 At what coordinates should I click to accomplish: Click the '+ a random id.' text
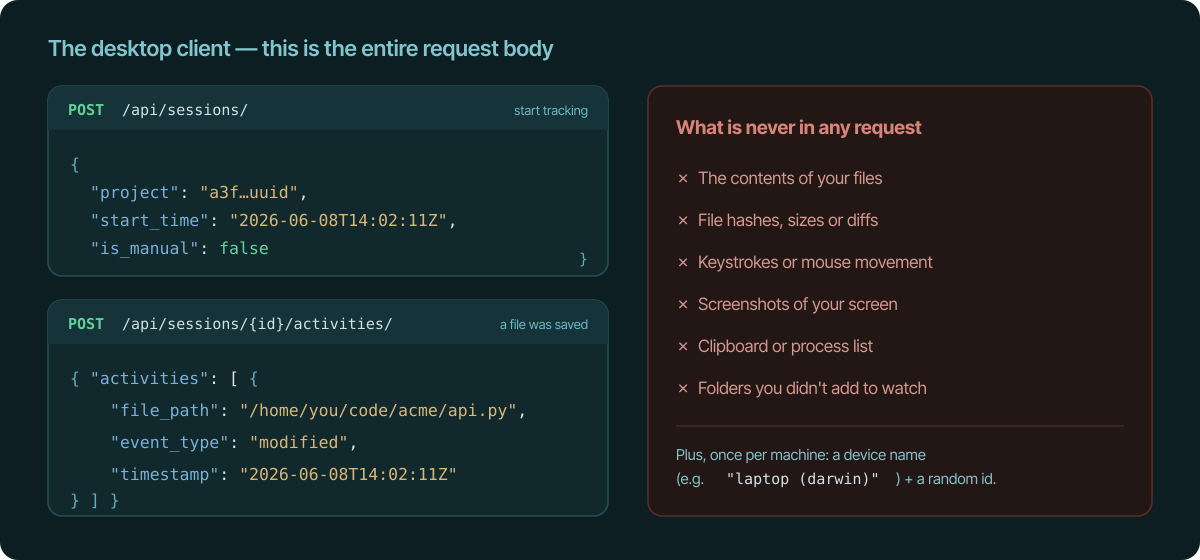pyautogui.click(x=950, y=479)
